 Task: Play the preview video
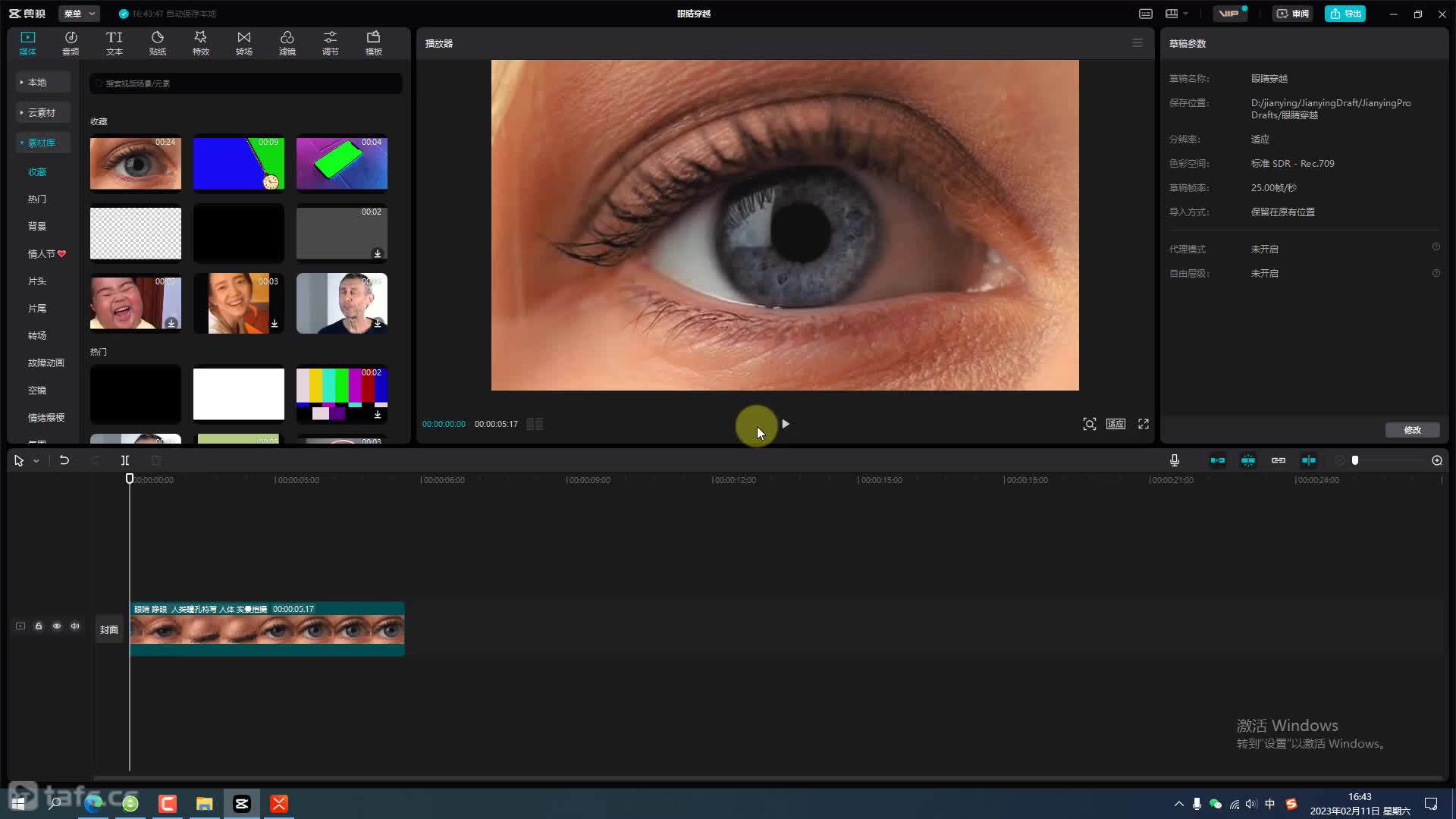pos(786,424)
